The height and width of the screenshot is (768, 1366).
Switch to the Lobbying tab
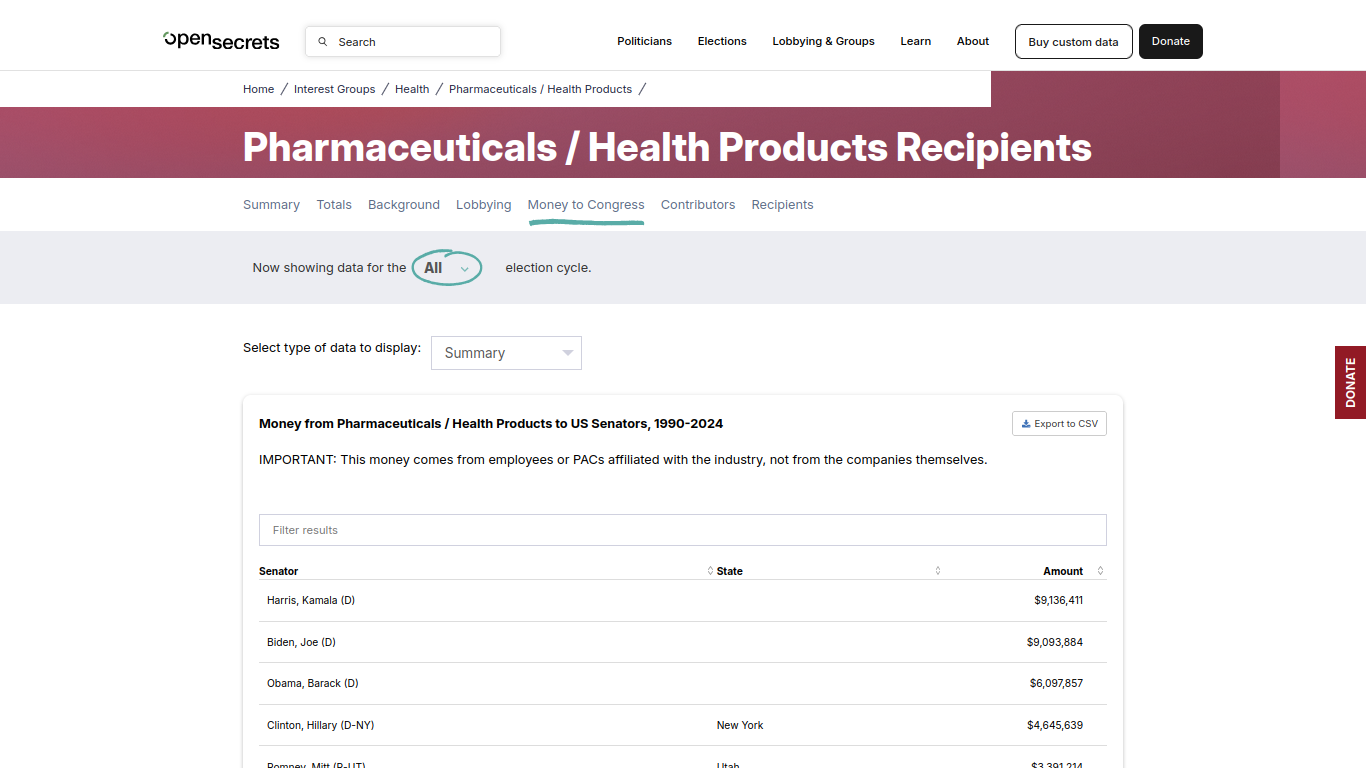483,204
